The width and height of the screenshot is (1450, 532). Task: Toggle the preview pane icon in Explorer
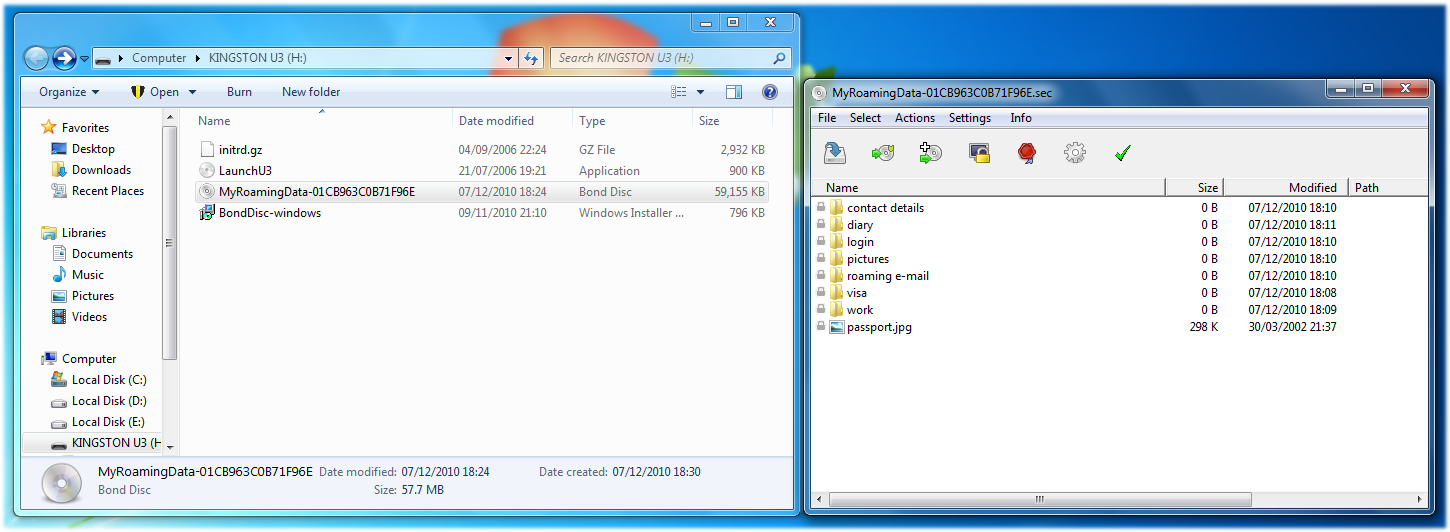pyautogui.click(x=734, y=92)
